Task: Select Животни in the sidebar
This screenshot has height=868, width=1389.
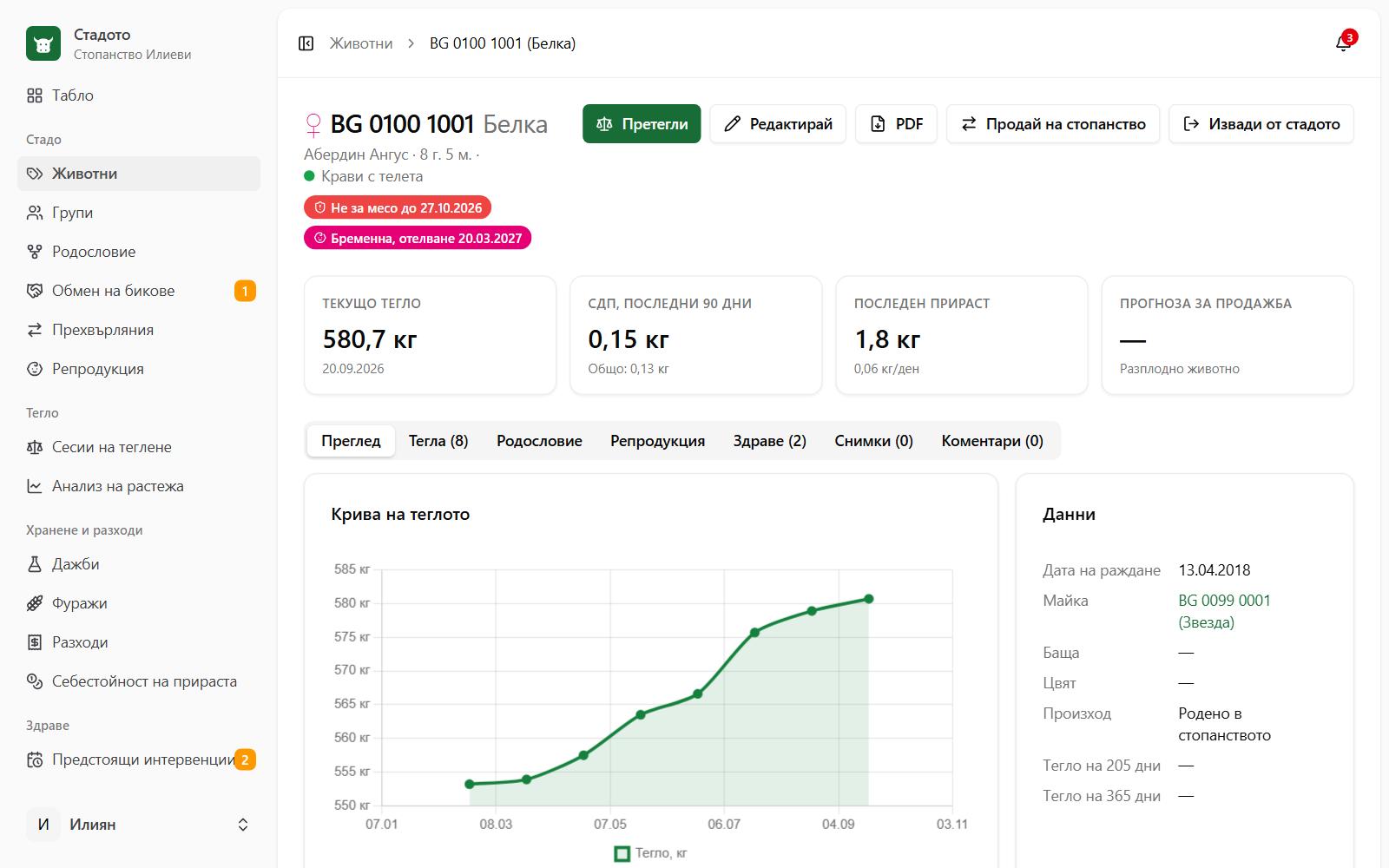Action: pos(139,174)
